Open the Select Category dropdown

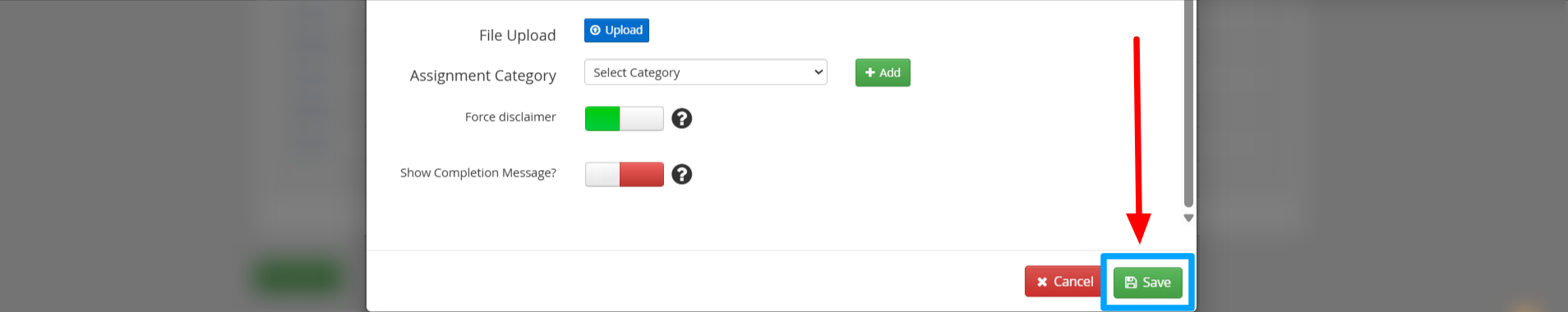coord(705,72)
